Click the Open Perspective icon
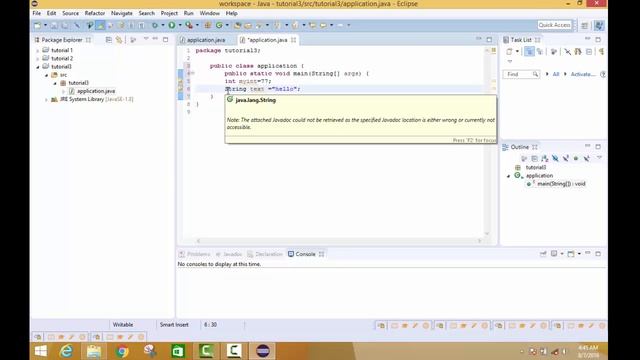640x360 pixels. pyautogui.click(x=584, y=25)
